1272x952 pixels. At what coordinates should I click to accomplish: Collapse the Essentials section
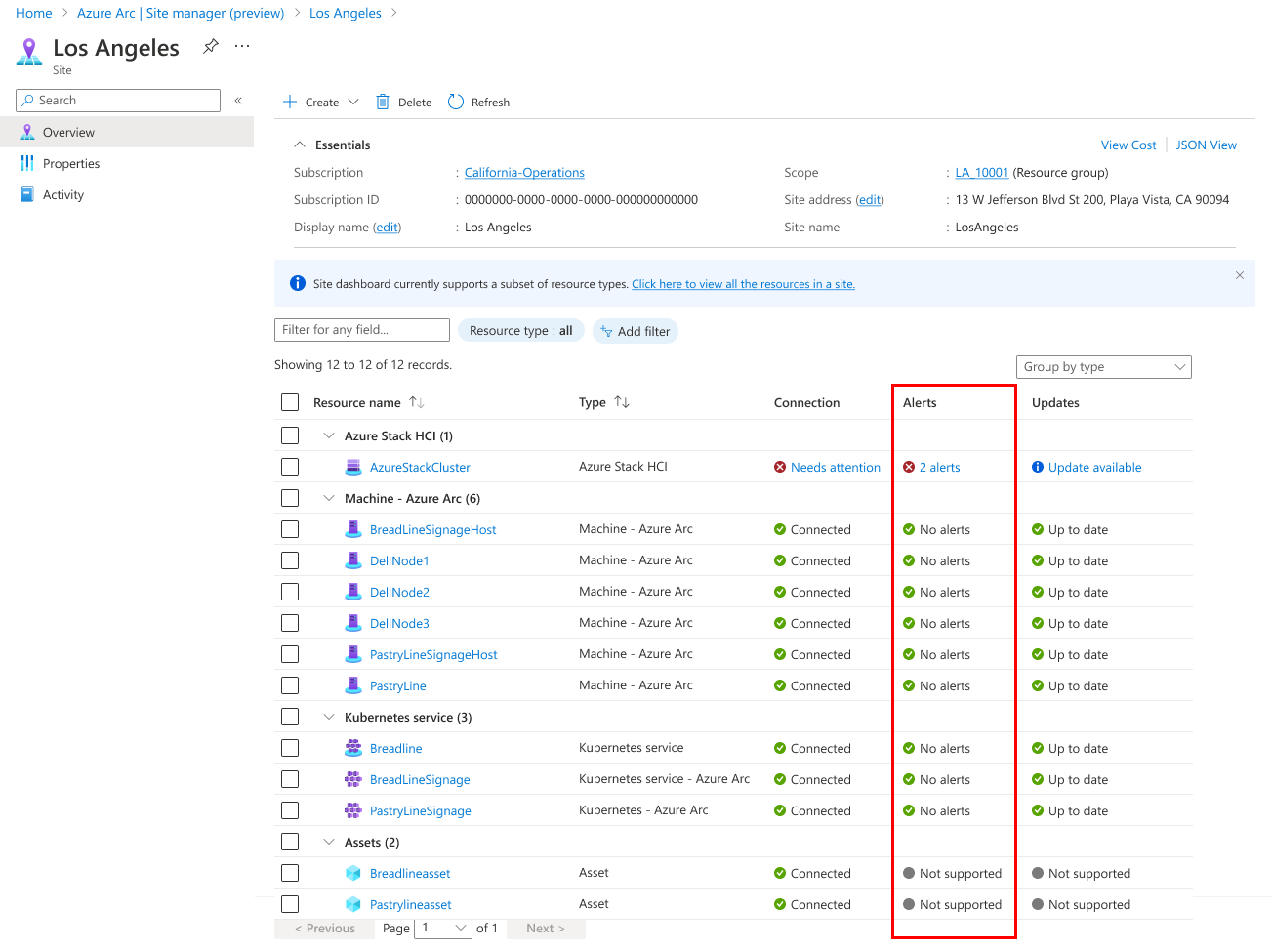click(x=300, y=145)
